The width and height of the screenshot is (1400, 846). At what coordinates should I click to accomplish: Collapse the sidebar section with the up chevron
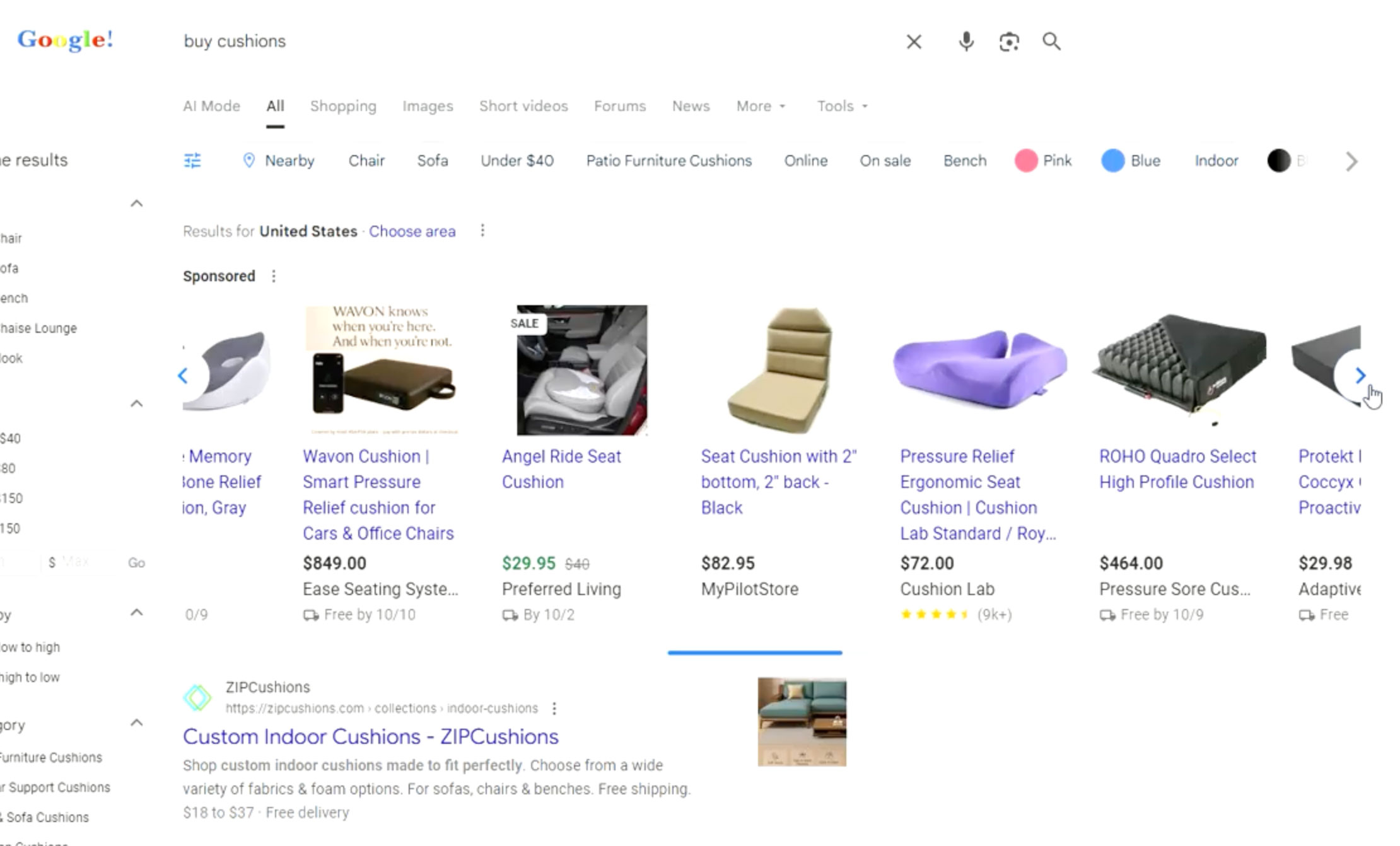click(136, 203)
